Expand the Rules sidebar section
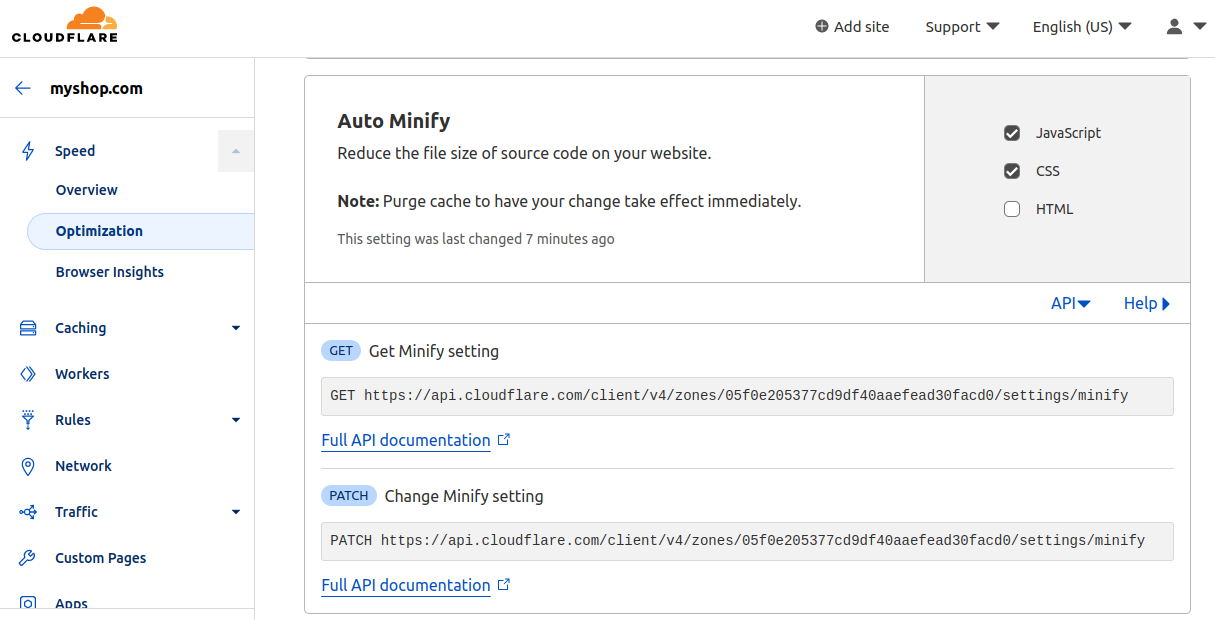The width and height of the screenshot is (1215, 620). 236,419
